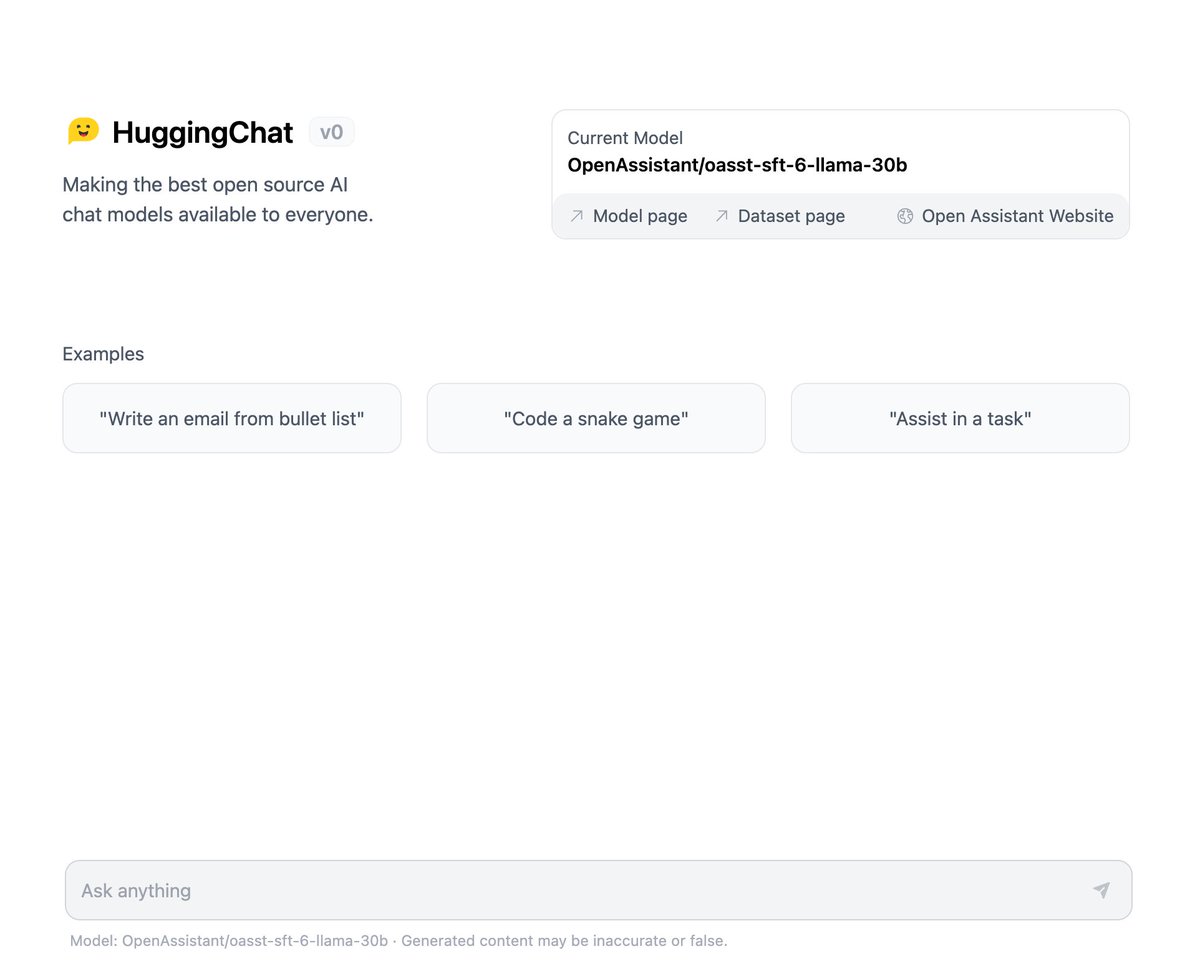
Task: Click the arrow icon beside Dataset page
Action: pyautogui.click(x=721, y=216)
